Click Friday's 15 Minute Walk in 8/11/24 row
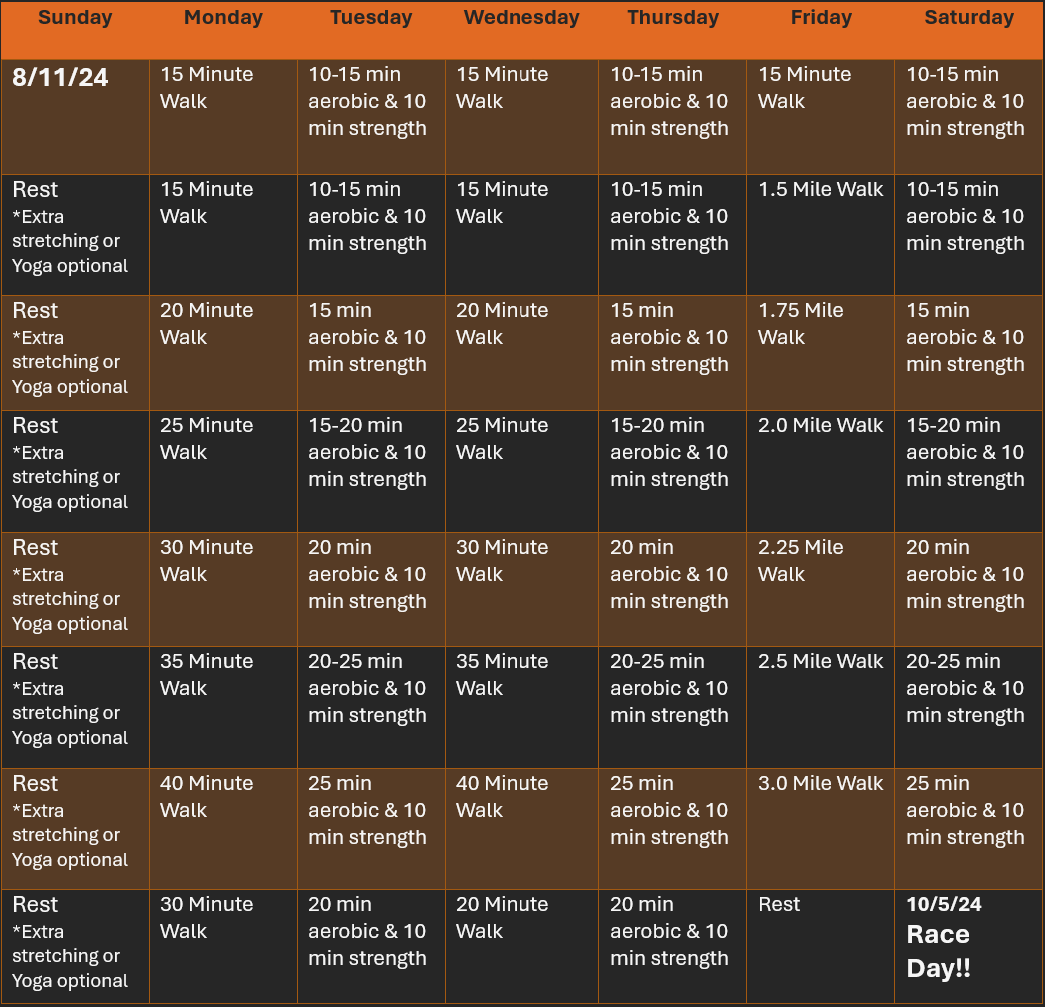 click(820, 117)
